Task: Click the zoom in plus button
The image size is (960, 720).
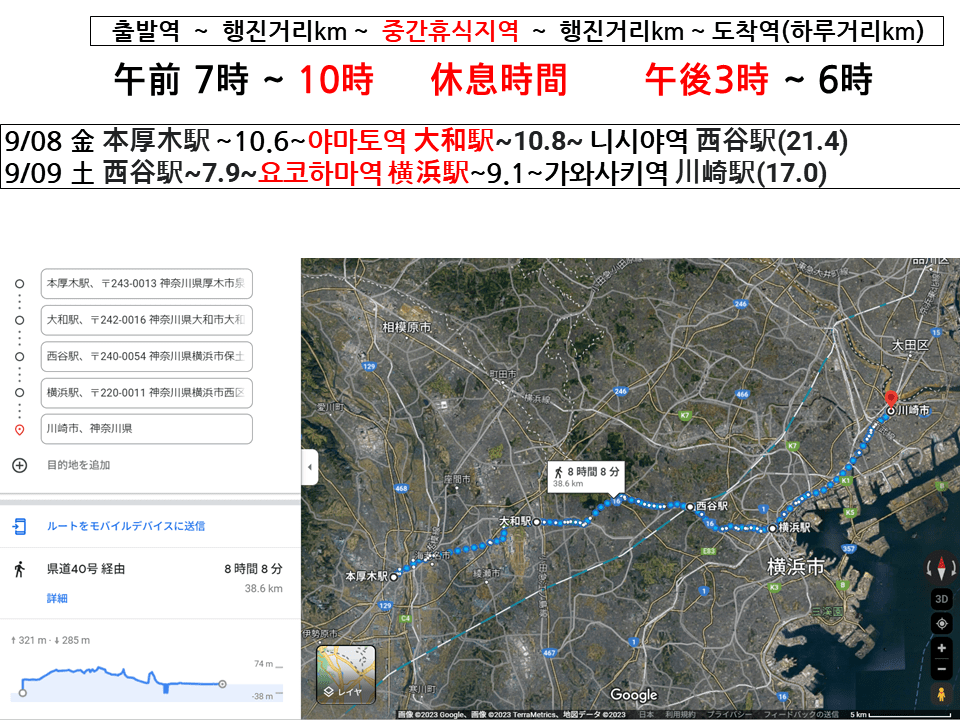Action: (x=941, y=648)
